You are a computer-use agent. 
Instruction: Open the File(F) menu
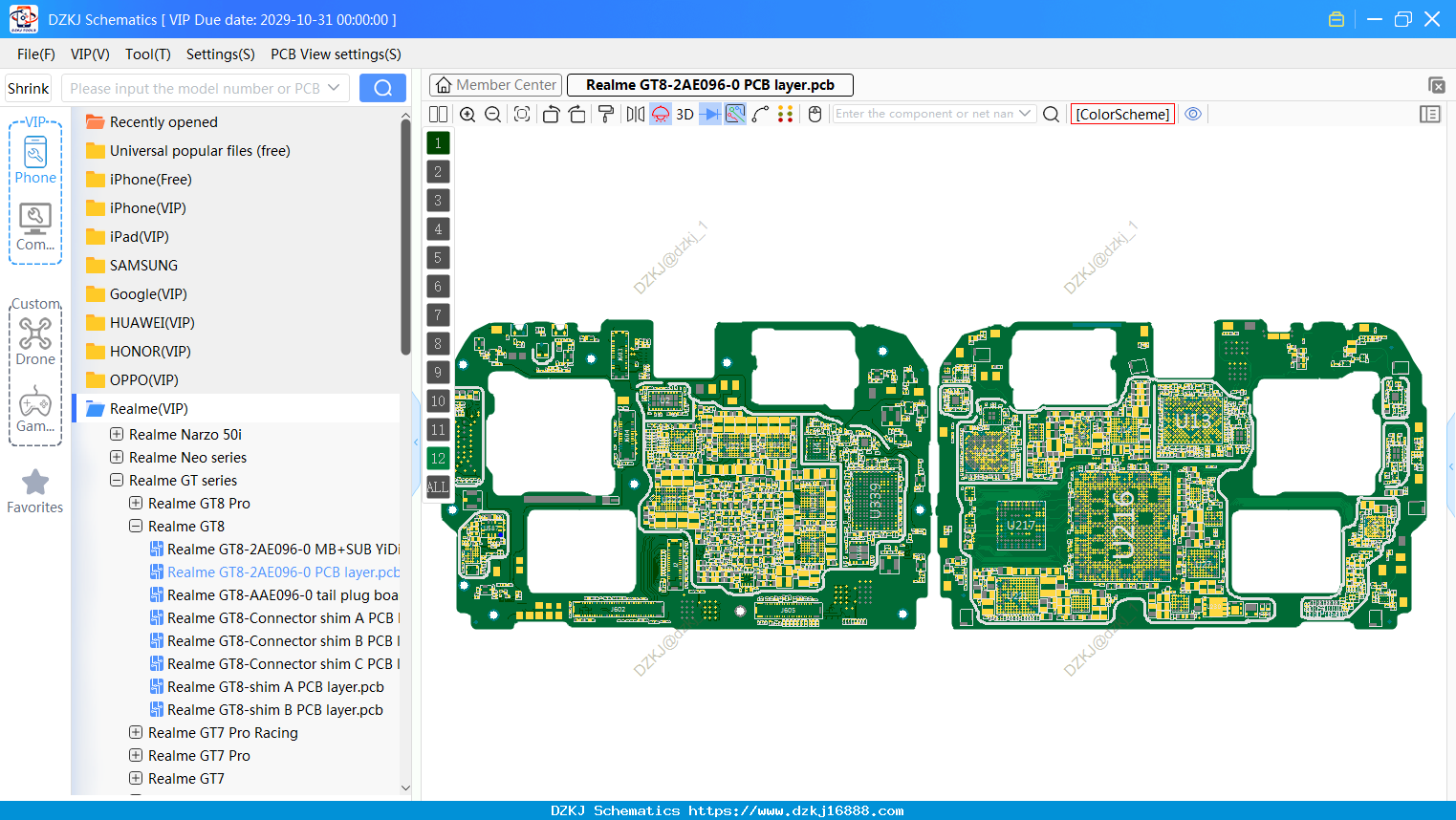tap(36, 54)
